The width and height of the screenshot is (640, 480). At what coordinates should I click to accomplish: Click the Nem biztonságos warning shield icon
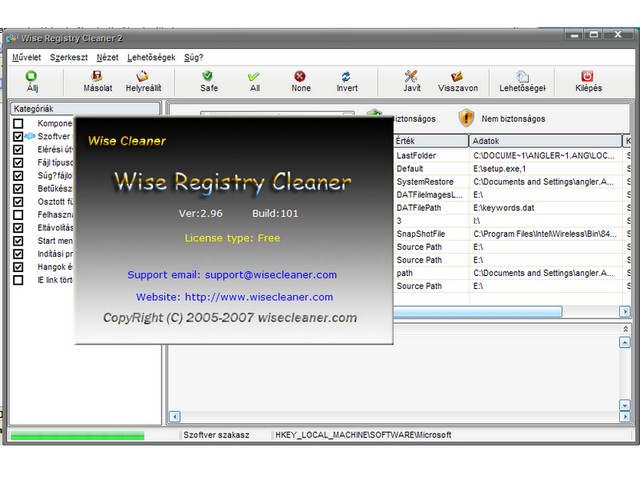click(x=466, y=118)
